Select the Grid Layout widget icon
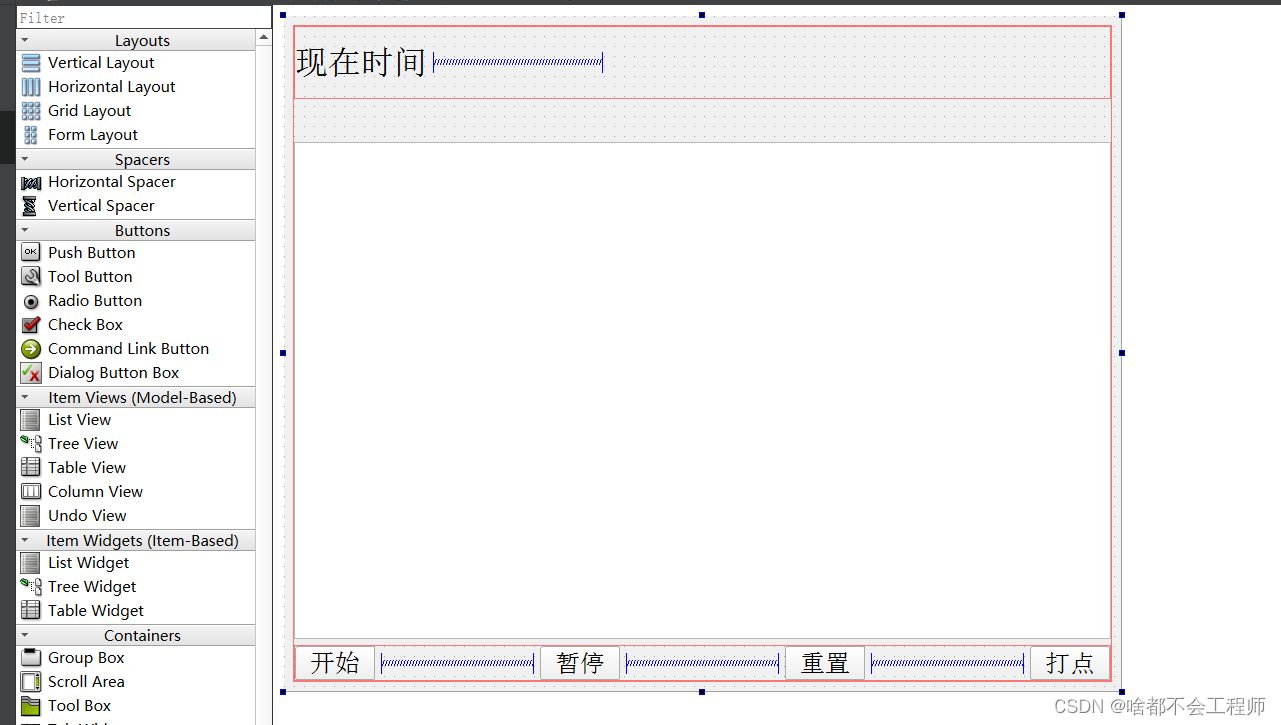 click(31, 110)
